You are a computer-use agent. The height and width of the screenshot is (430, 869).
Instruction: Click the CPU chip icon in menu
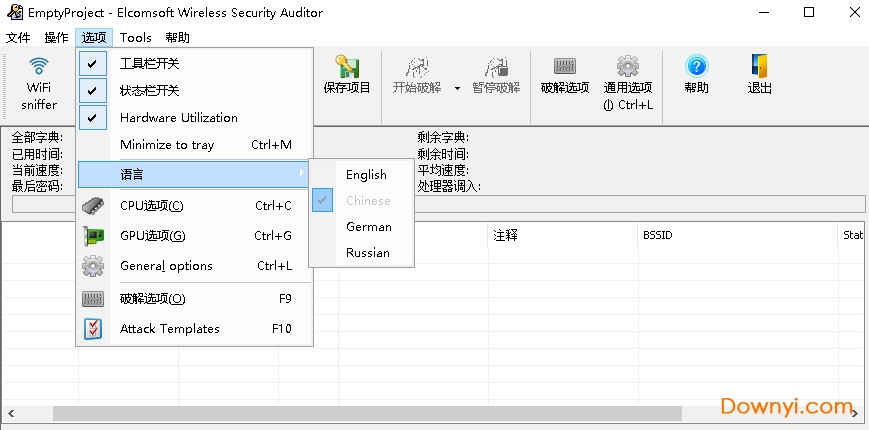click(93, 206)
